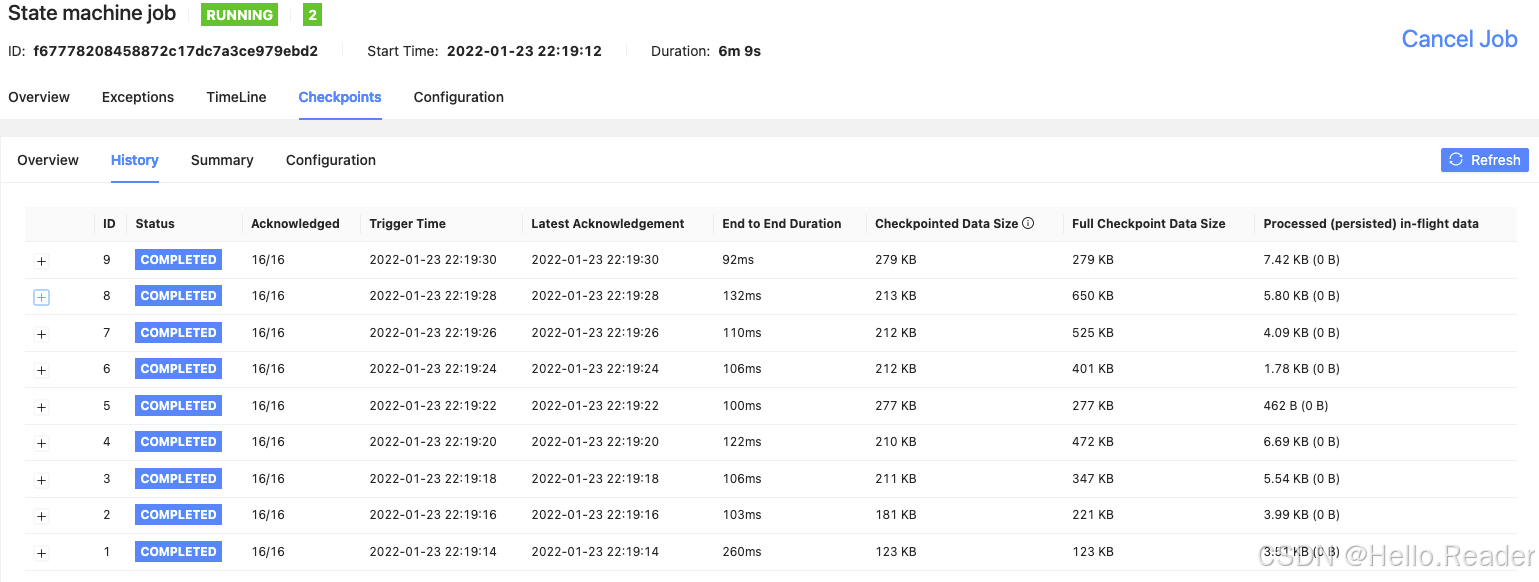Switch to the Exceptions tab
The width and height of the screenshot is (1539, 582).
(137, 97)
